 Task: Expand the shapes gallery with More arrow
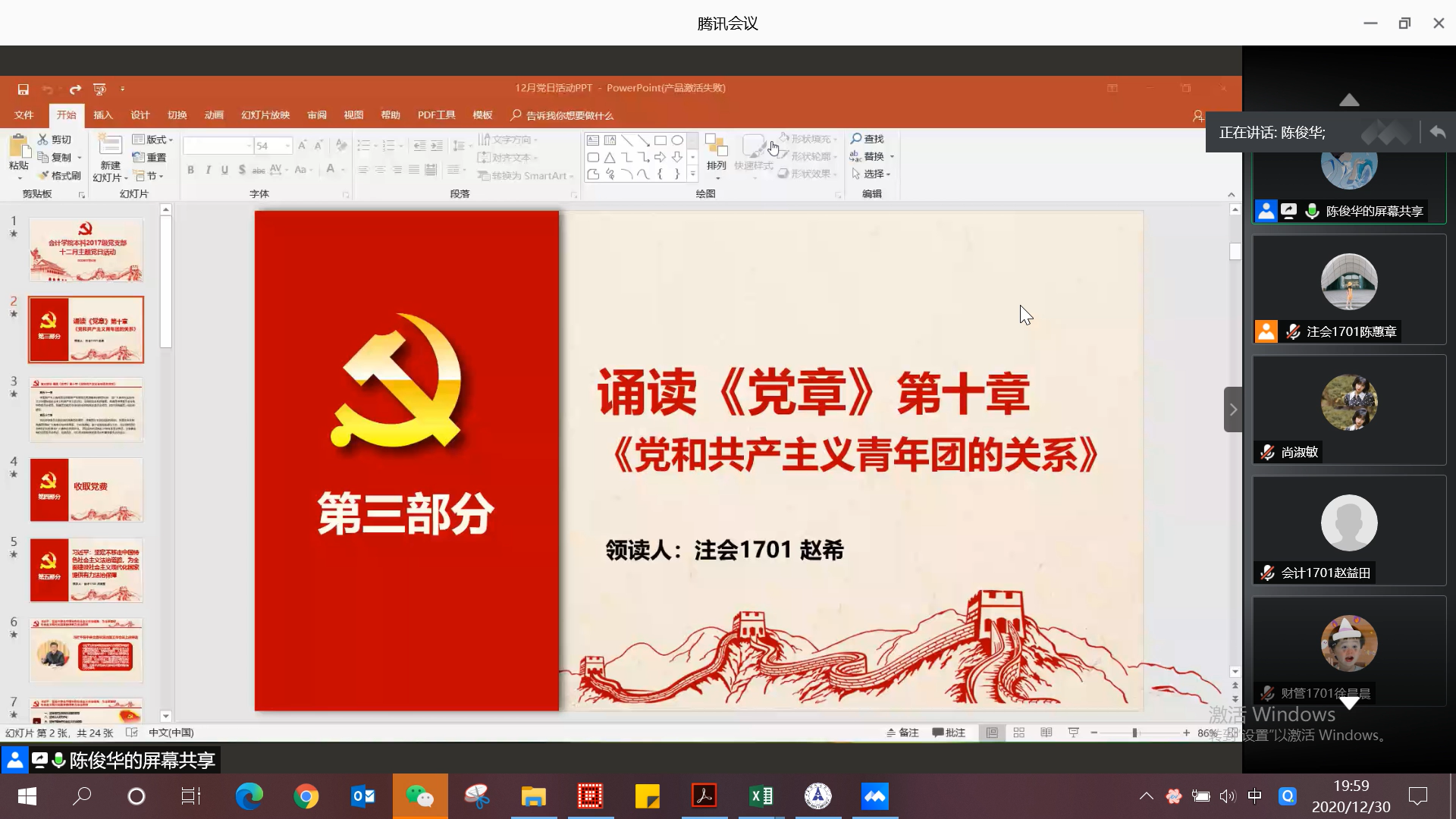692,174
